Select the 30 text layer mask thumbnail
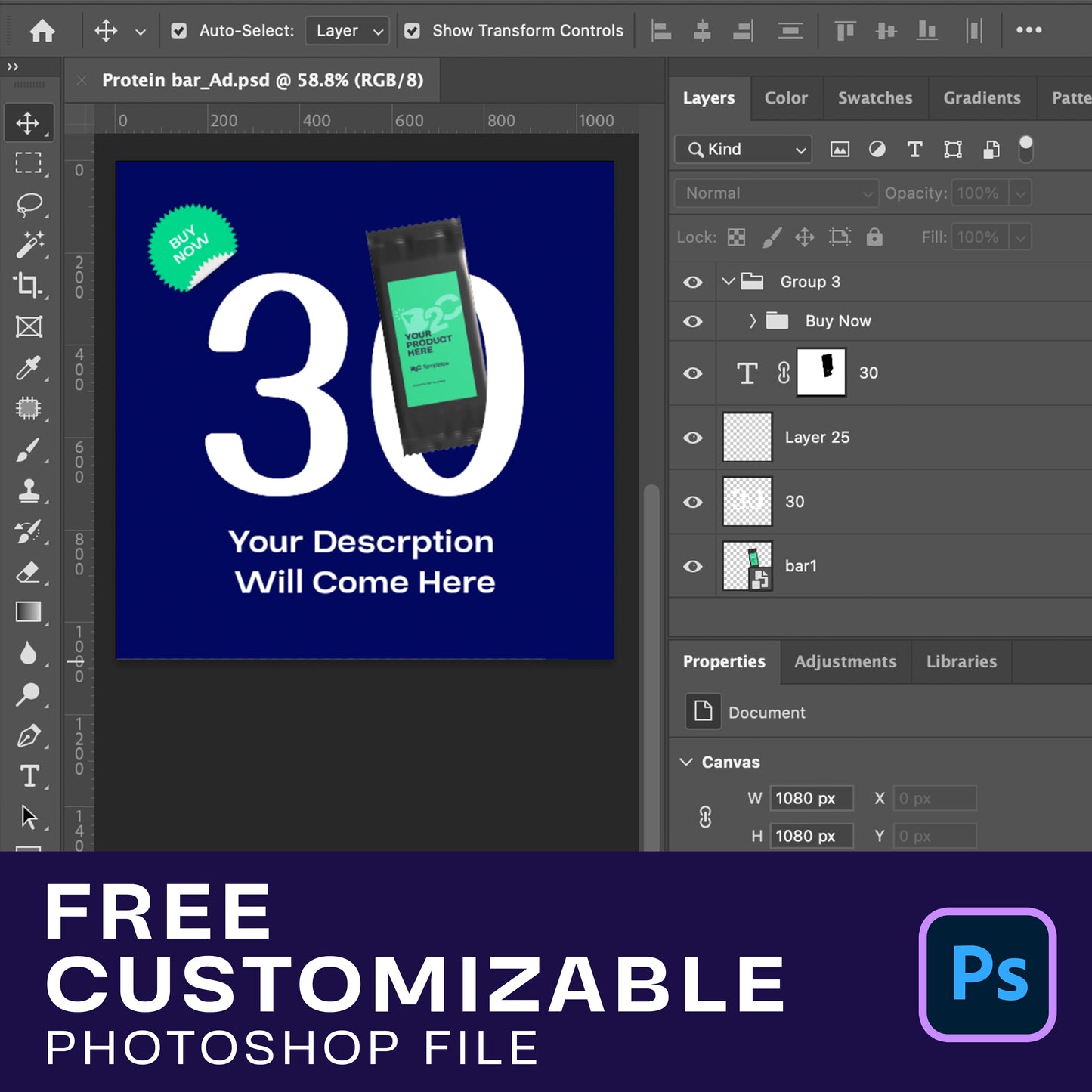Image resolution: width=1092 pixels, height=1092 pixels. pyautogui.click(x=821, y=373)
